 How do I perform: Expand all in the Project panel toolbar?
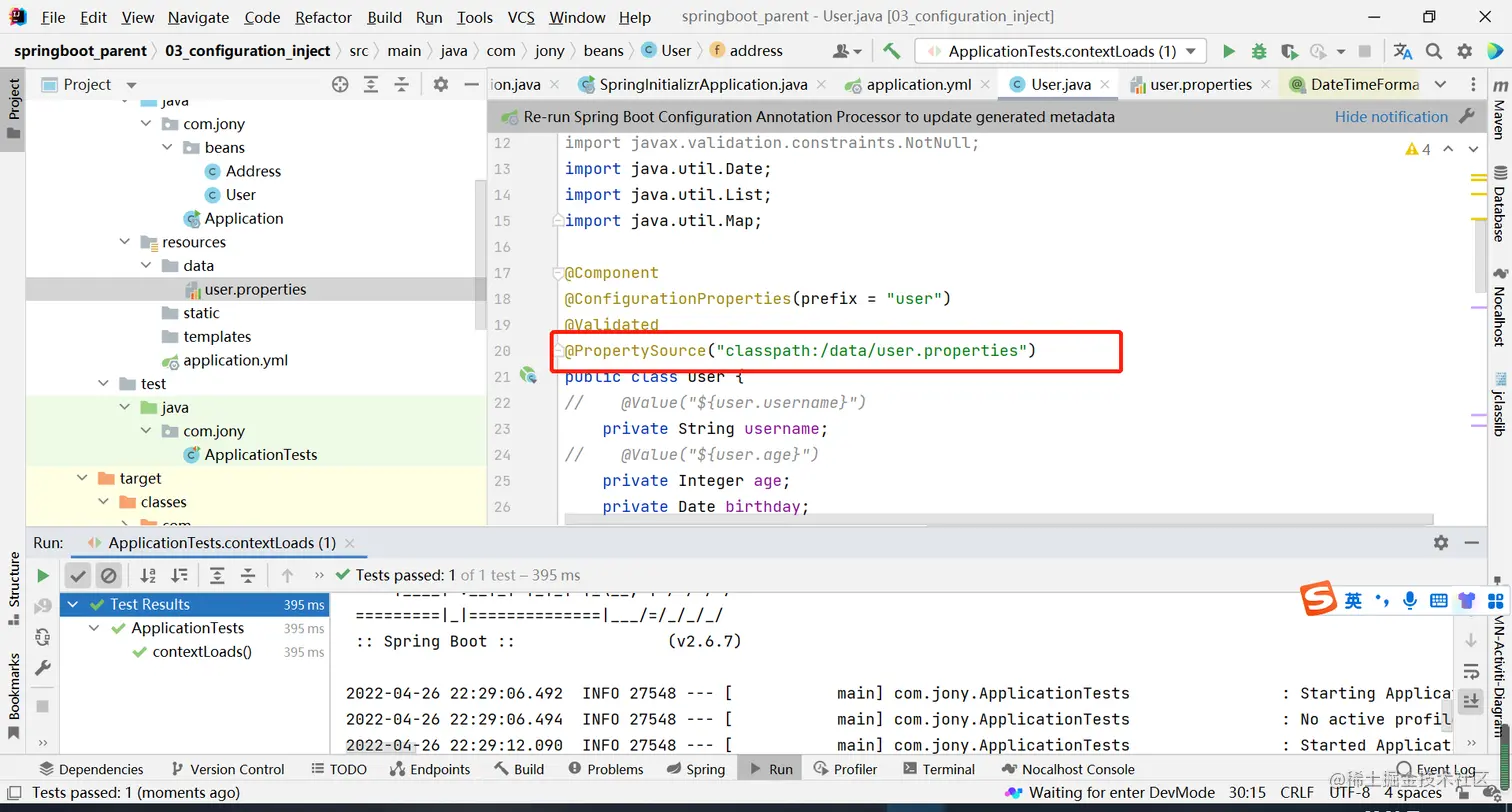coord(371,85)
